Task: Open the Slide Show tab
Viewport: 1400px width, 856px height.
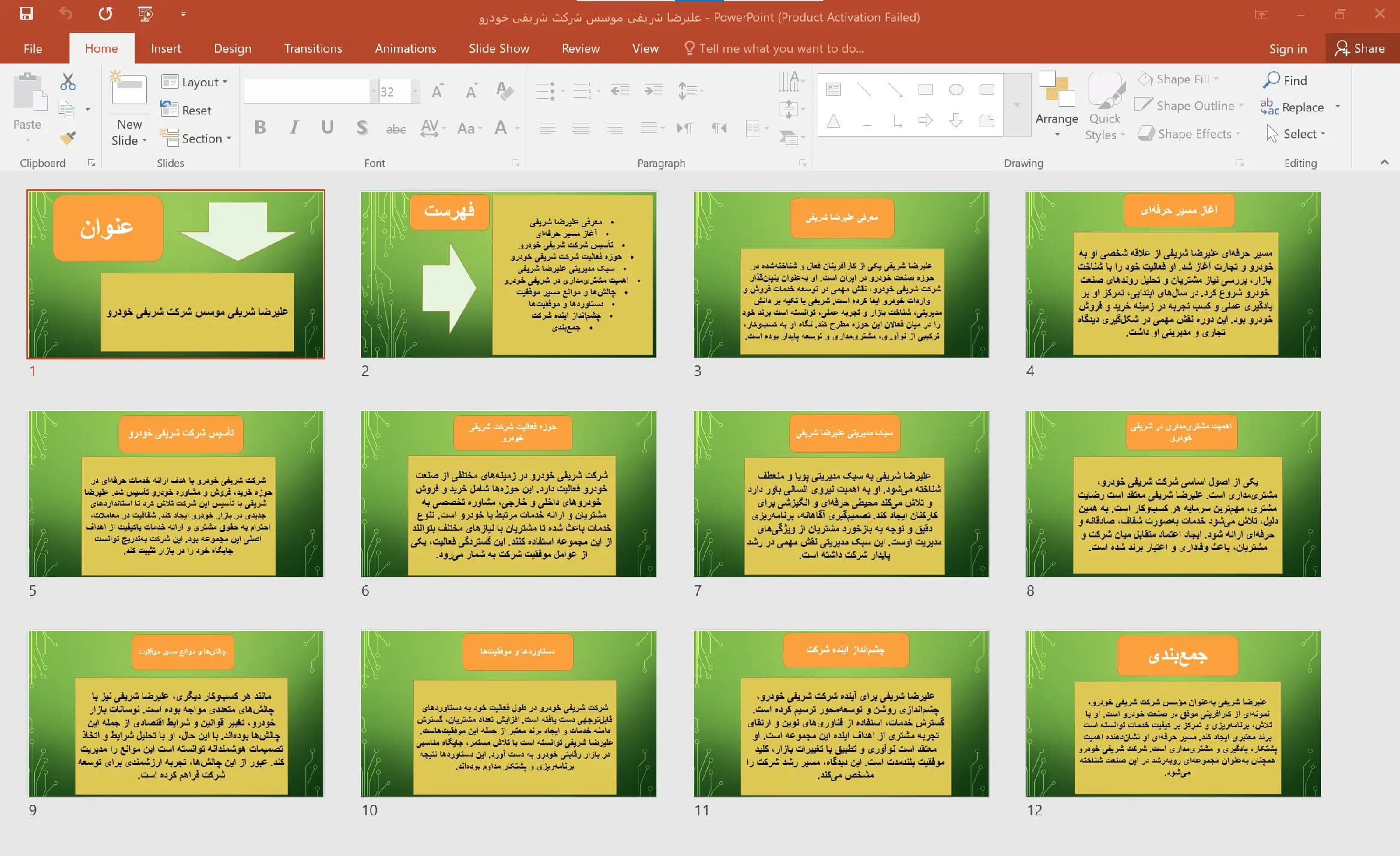Action: coord(499,49)
